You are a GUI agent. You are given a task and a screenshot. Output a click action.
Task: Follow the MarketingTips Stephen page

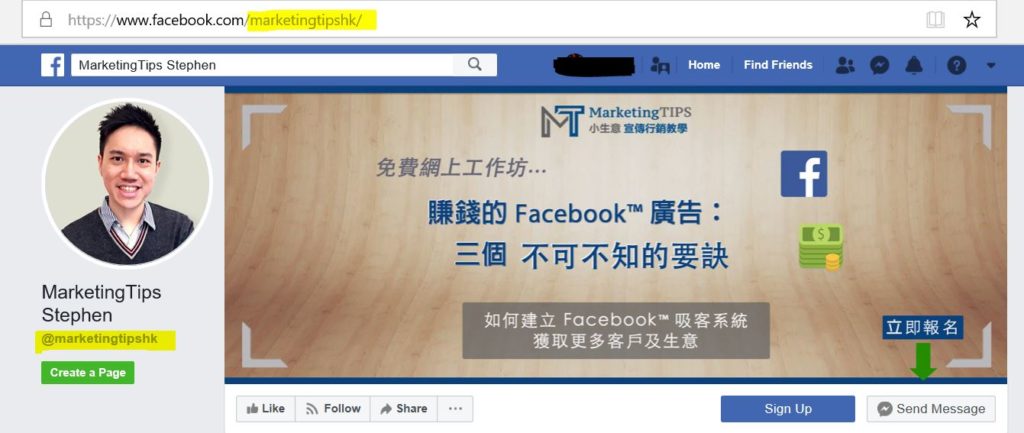click(333, 409)
